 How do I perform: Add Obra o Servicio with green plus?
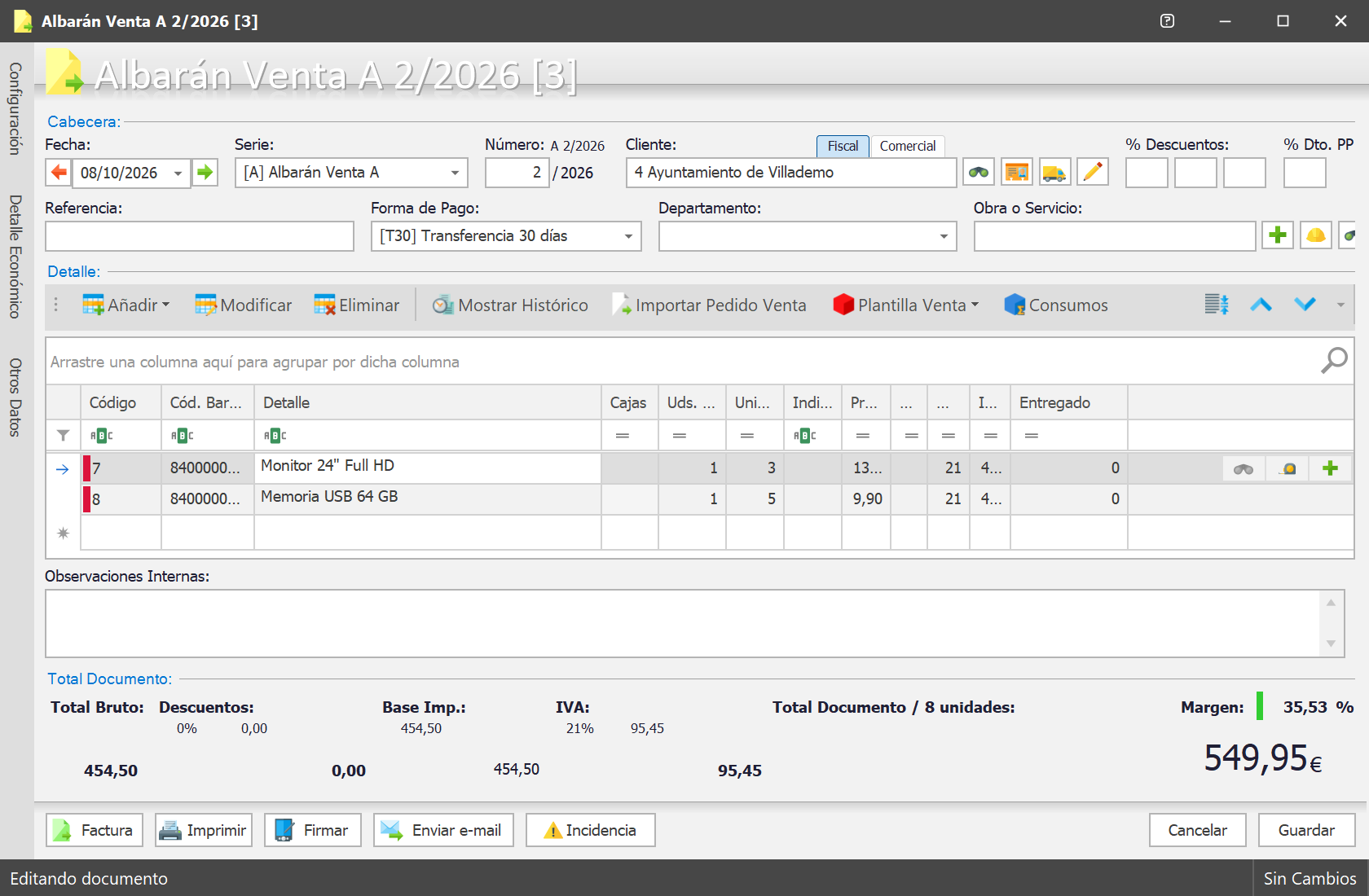[1278, 235]
